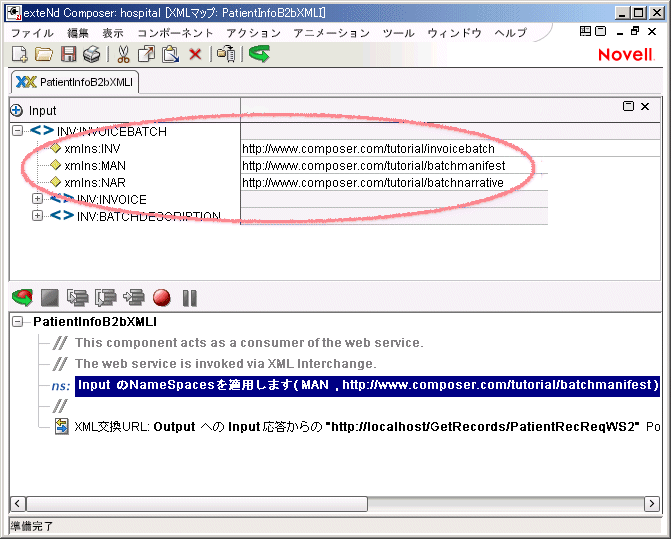The image size is (671, 539).
Task: Select the XML交換URL action line
Action: (367, 426)
